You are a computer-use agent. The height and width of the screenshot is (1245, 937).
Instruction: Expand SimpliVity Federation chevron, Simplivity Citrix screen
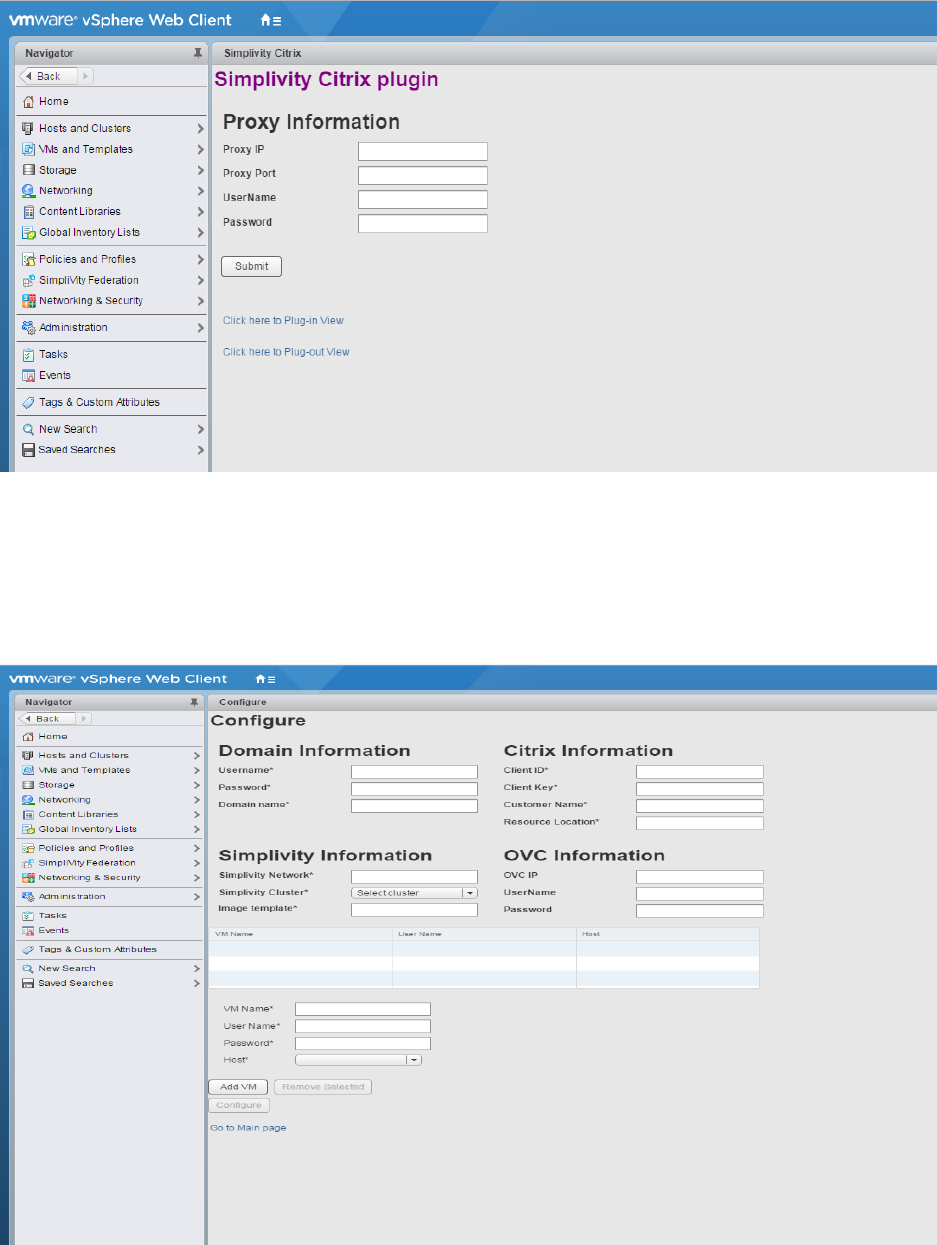pos(200,280)
